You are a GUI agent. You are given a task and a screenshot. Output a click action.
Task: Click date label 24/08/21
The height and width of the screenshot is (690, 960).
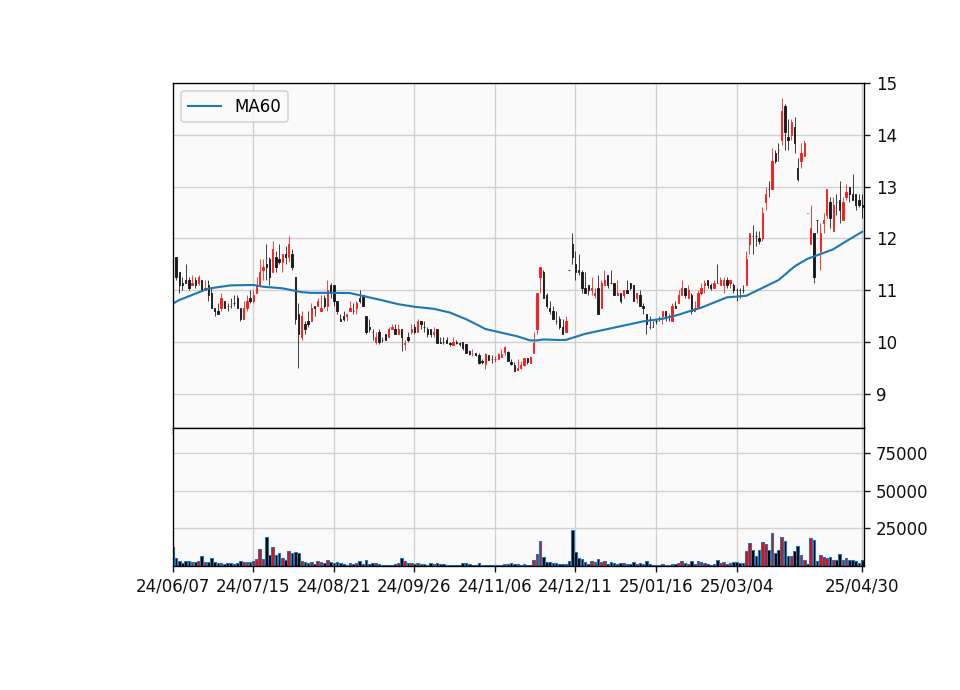coord(334,586)
